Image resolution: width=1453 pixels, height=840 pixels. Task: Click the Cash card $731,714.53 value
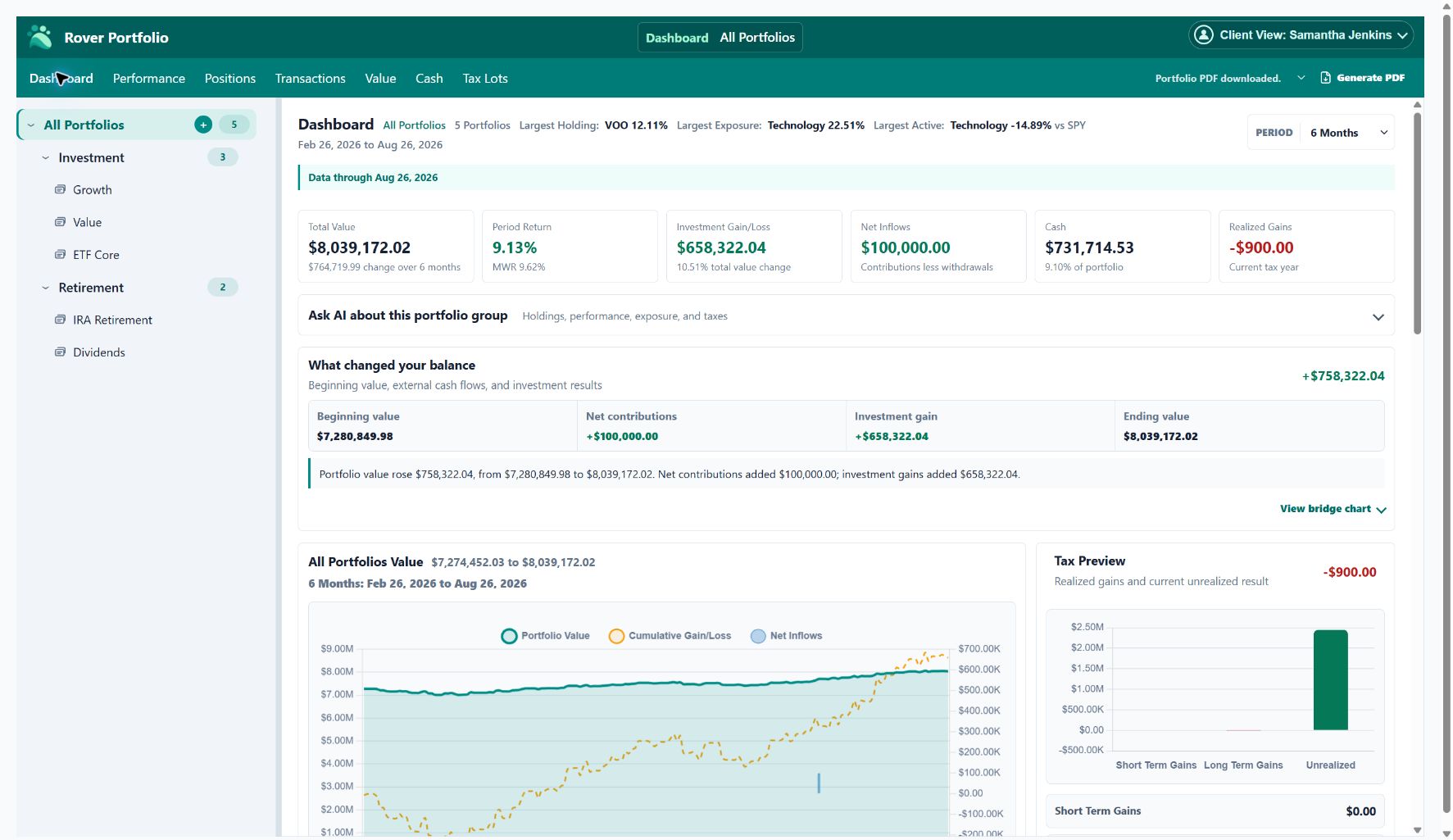click(x=1089, y=247)
